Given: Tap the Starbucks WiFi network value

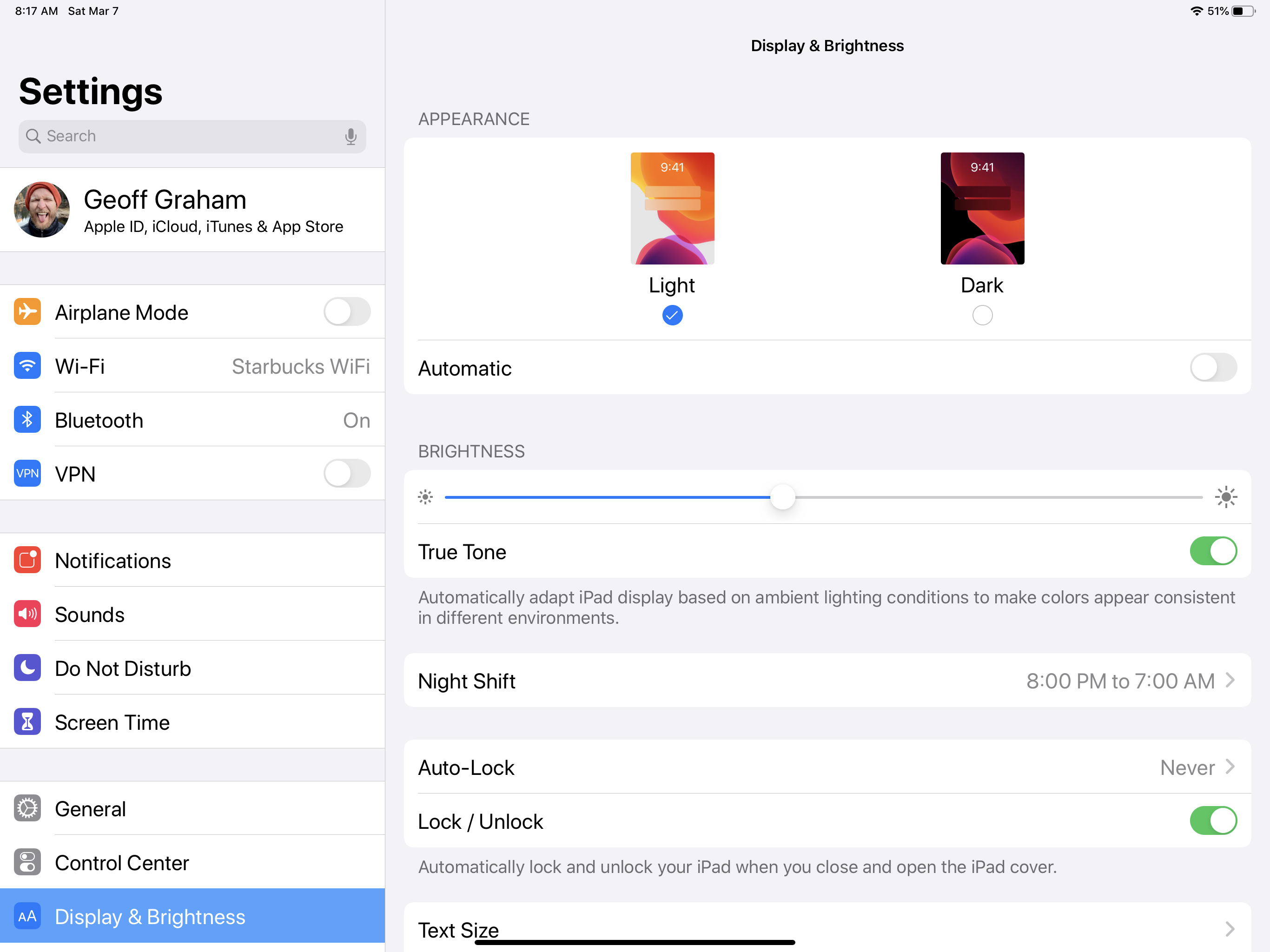Looking at the screenshot, I should pos(301,366).
